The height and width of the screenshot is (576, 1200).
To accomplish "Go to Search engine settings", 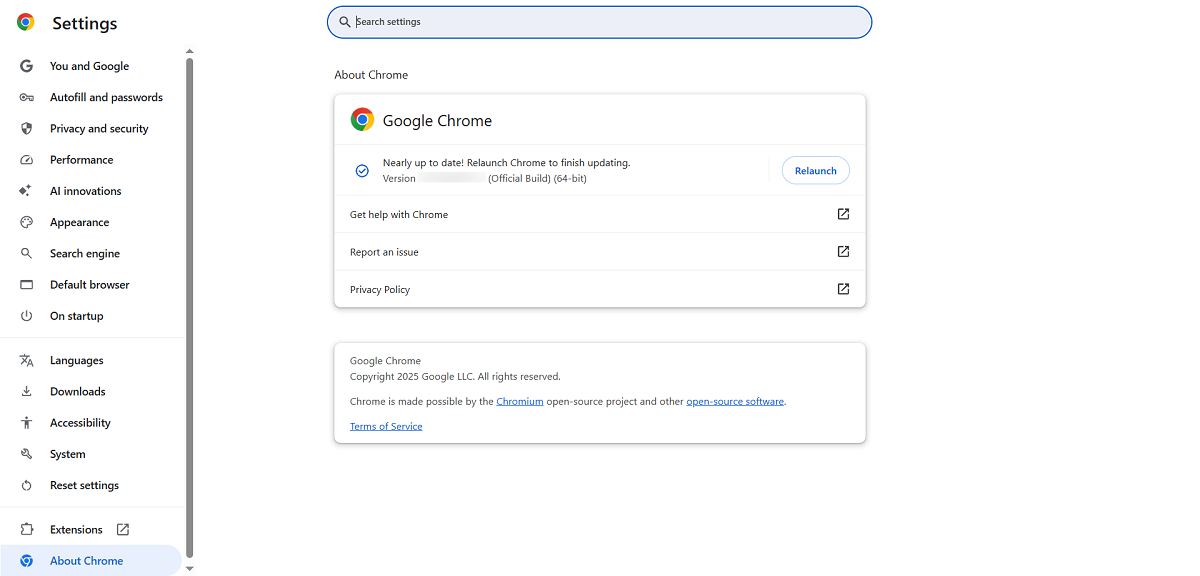I will point(84,254).
